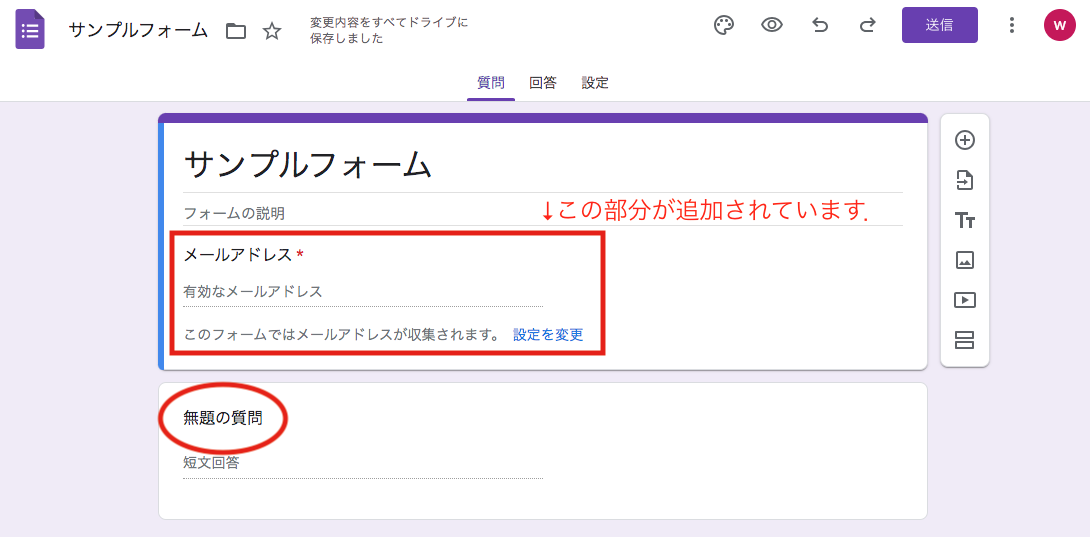Click the Google Forms home icon
The image size is (1090, 537).
30,29
